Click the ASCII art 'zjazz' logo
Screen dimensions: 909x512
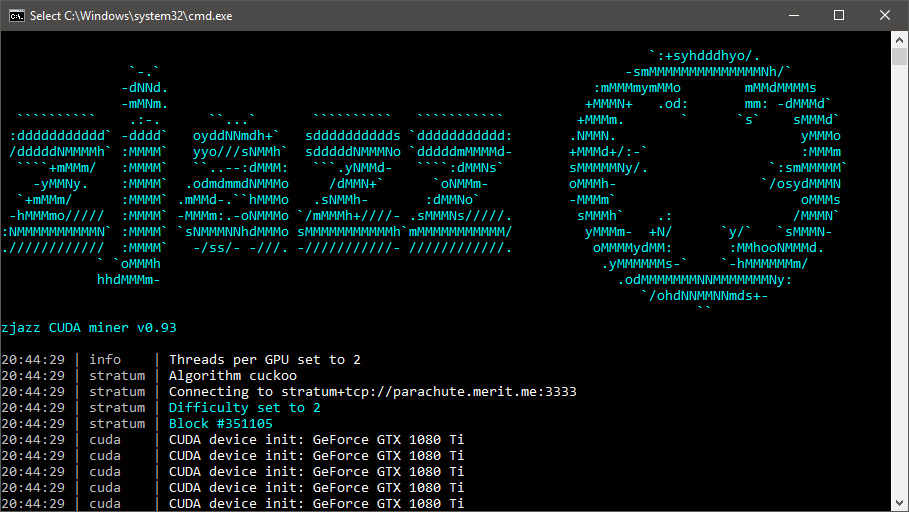point(257,176)
